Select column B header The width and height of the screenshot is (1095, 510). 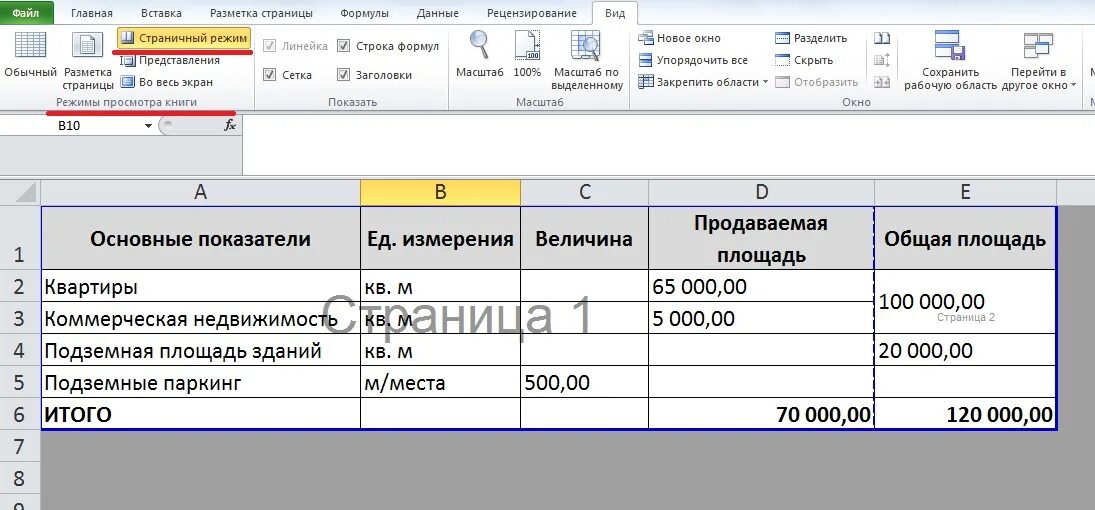[441, 193]
